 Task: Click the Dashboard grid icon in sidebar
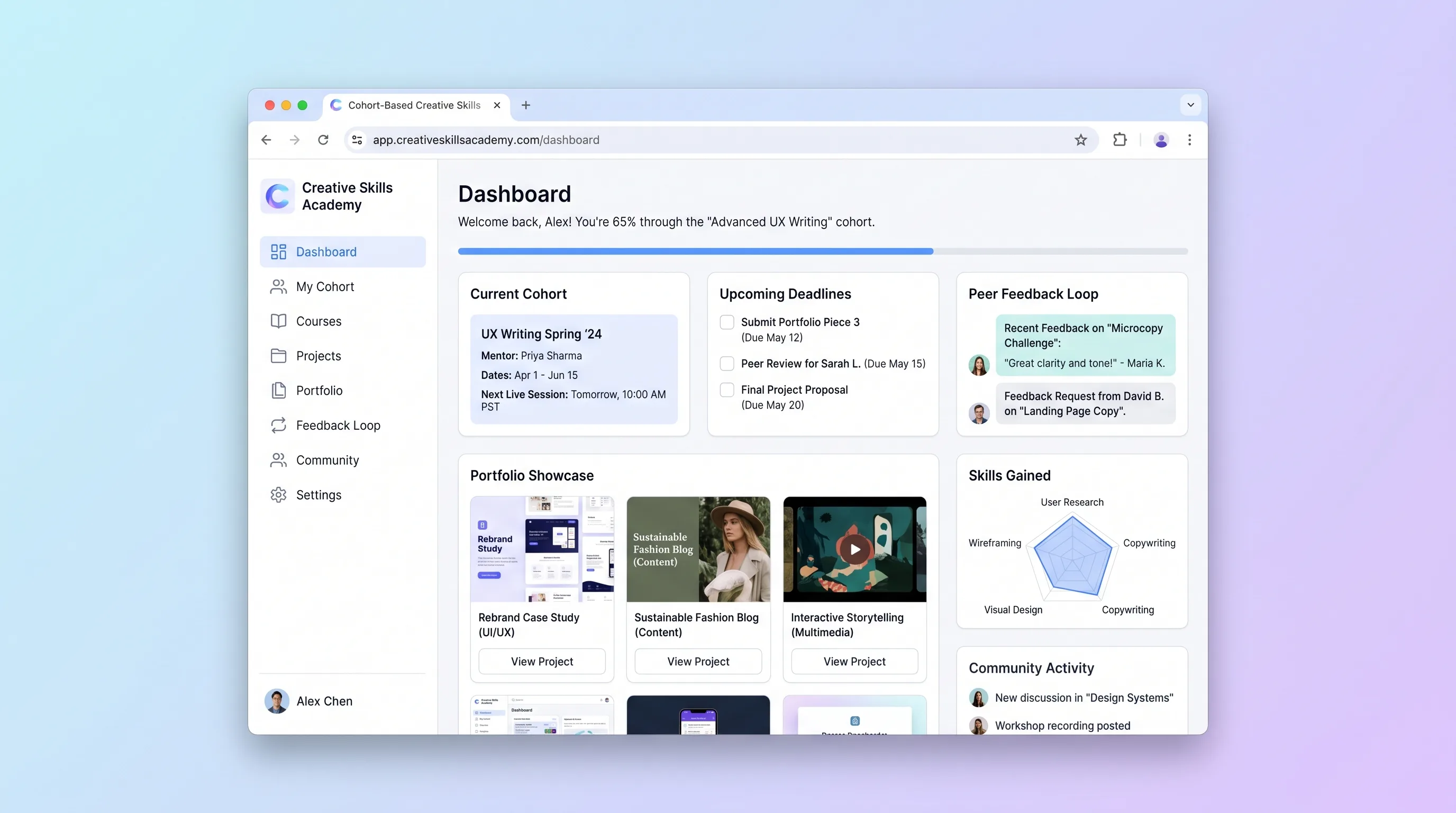click(x=278, y=251)
